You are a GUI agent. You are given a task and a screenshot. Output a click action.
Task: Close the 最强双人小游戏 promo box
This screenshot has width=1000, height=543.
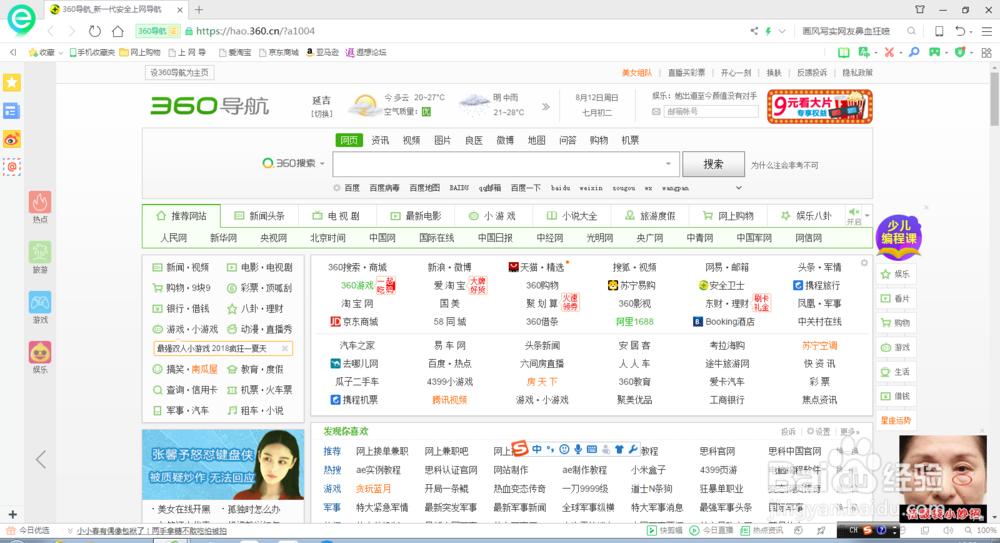click(x=285, y=348)
